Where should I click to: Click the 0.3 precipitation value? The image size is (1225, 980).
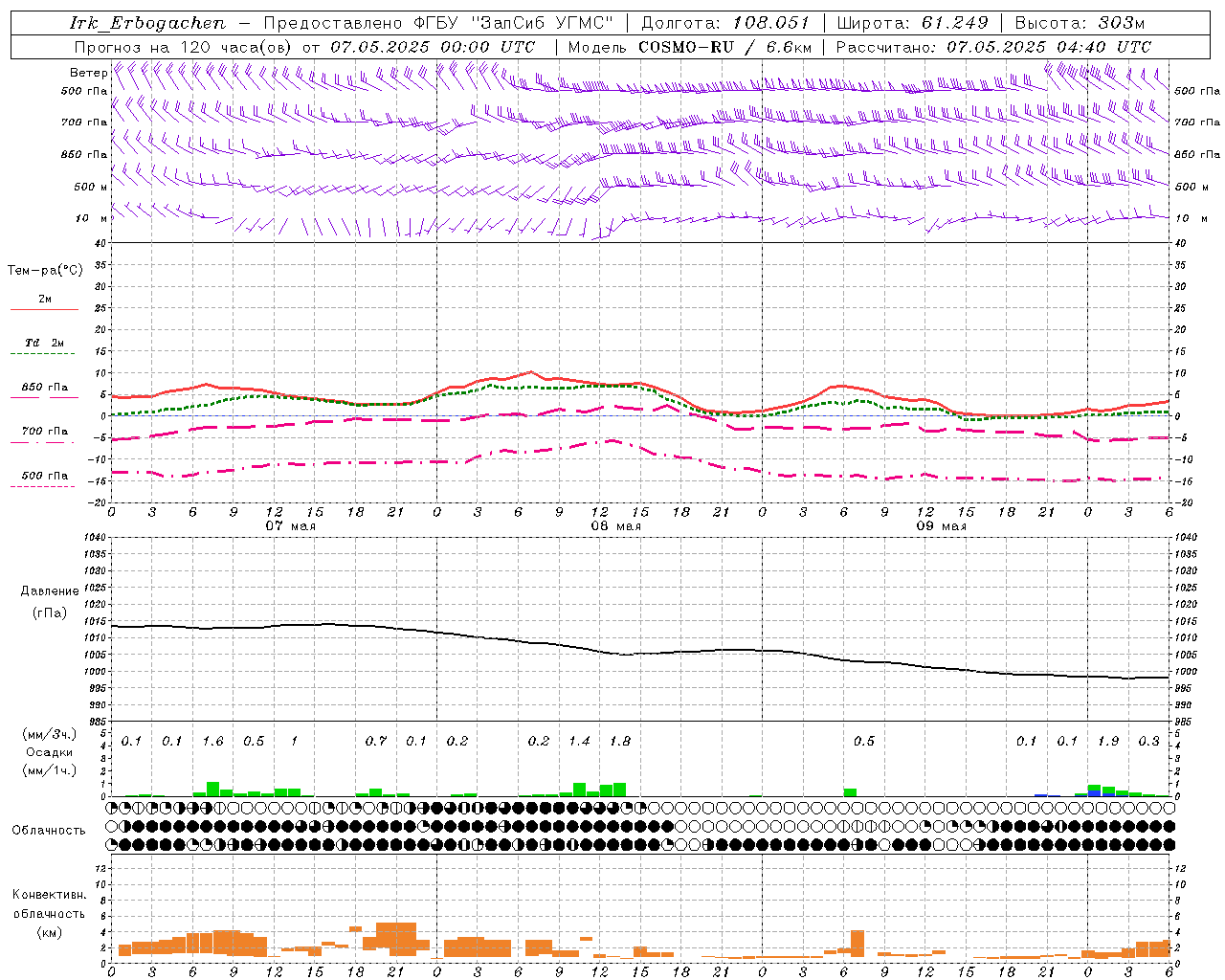tap(1148, 742)
